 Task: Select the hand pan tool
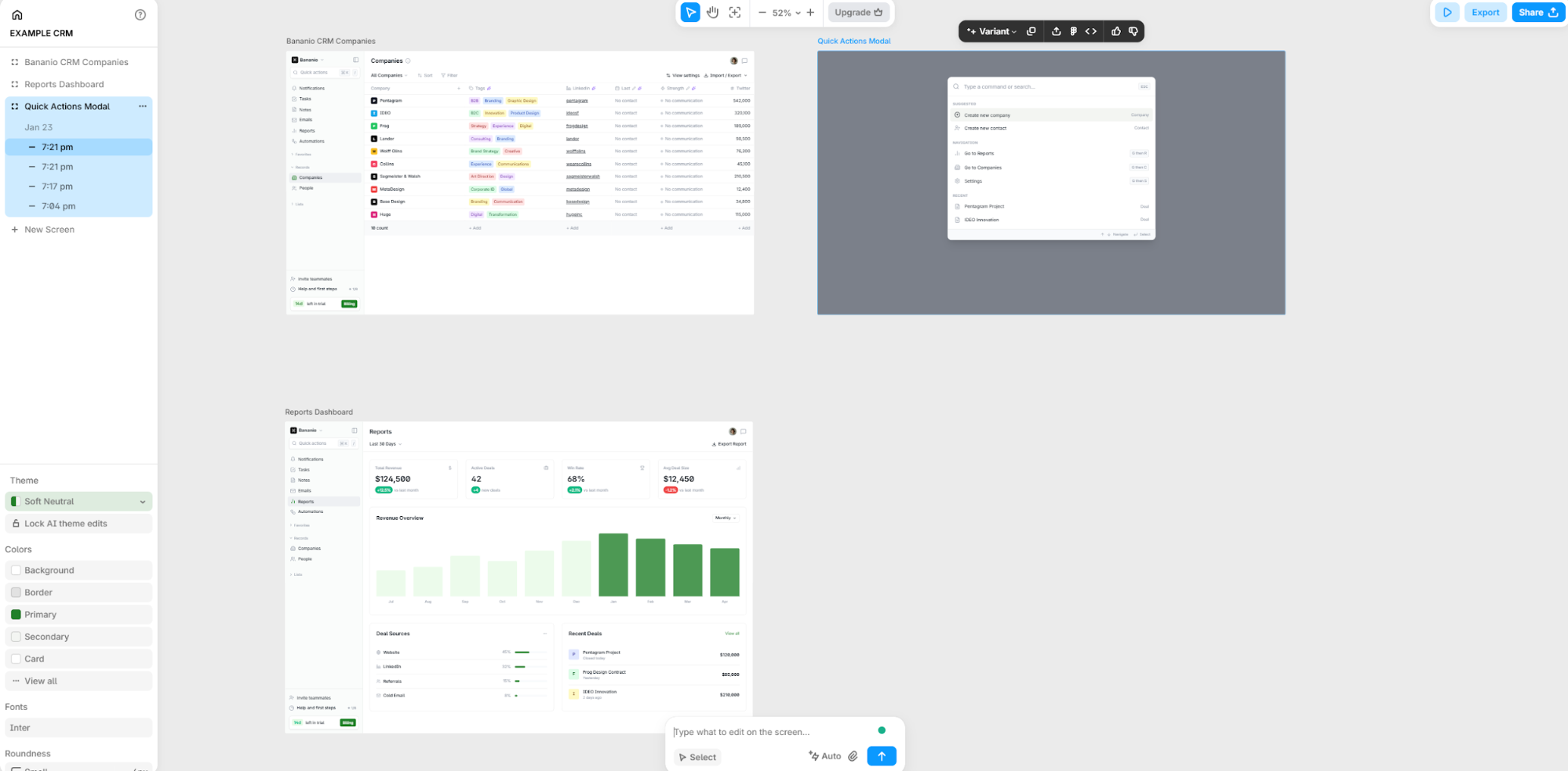click(712, 13)
